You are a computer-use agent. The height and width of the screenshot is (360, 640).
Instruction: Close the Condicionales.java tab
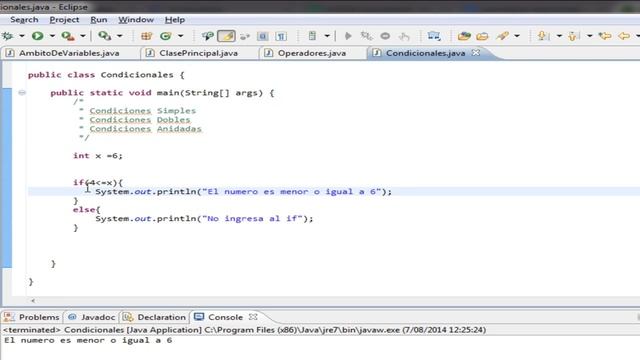(x=476, y=53)
